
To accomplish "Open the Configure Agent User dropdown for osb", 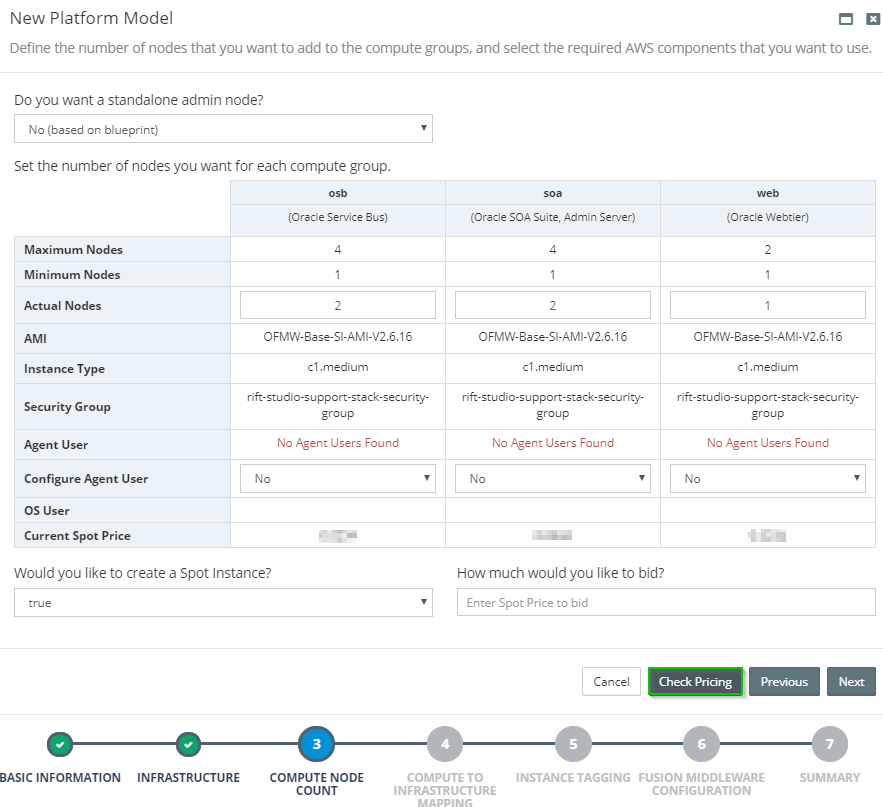I will tap(337, 478).
